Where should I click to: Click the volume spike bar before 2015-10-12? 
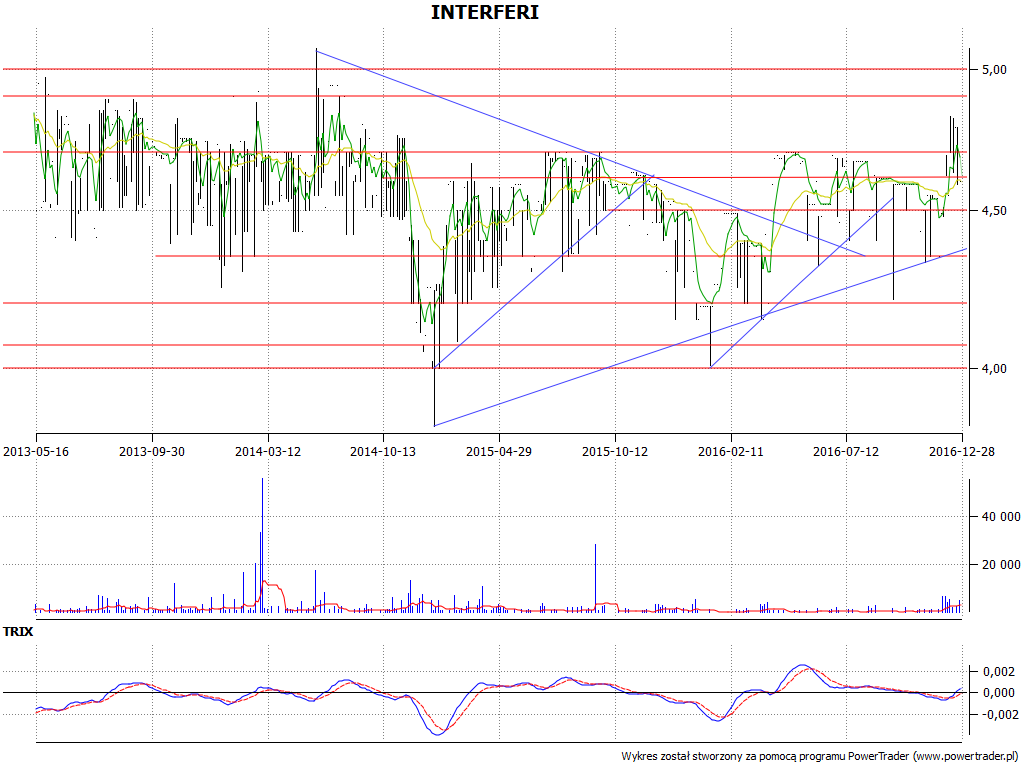click(x=596, y=578)
